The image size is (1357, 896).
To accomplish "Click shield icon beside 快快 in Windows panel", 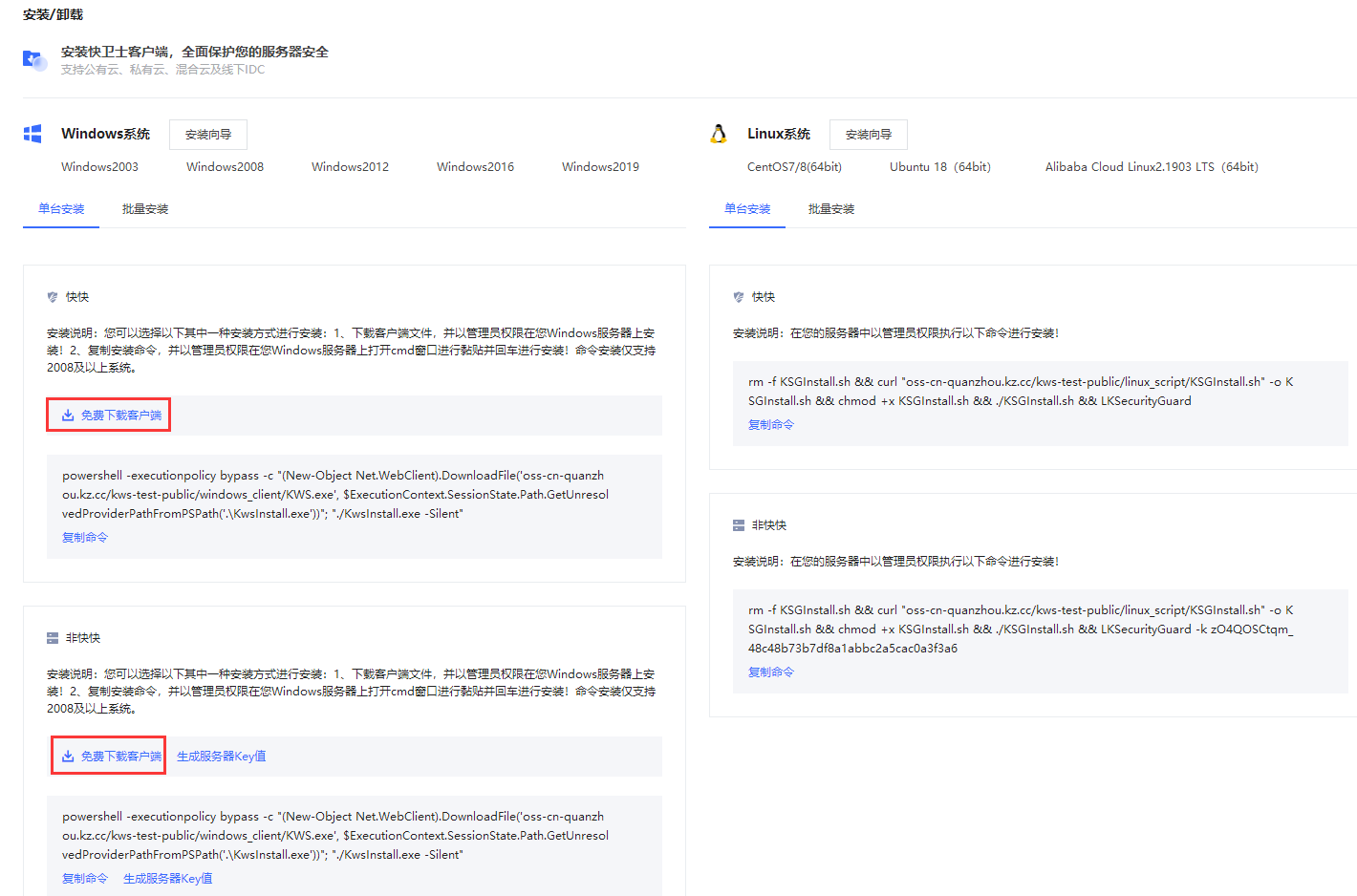I will point(53,297).
